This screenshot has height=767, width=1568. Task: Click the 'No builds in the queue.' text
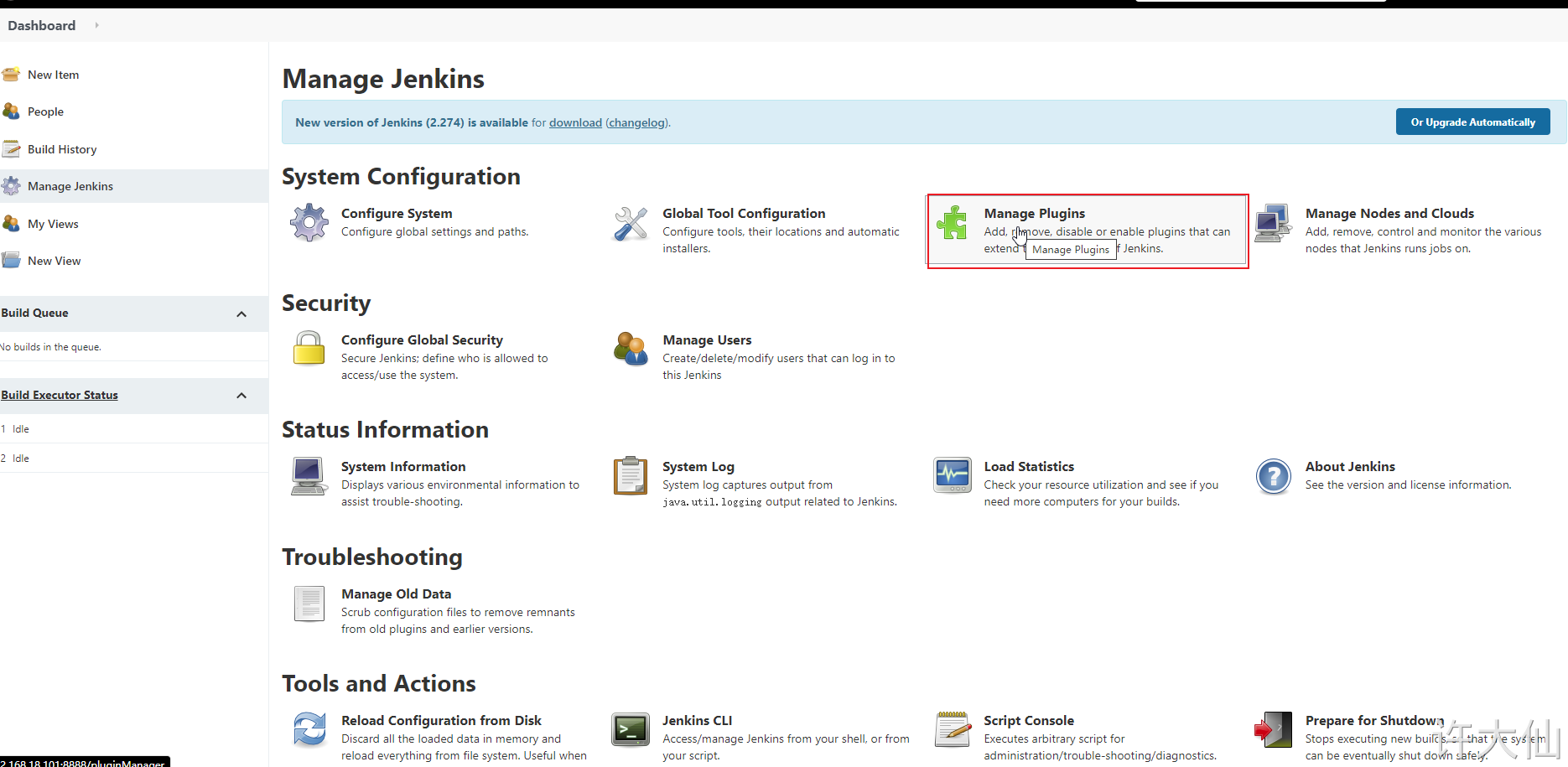(50, 347)
